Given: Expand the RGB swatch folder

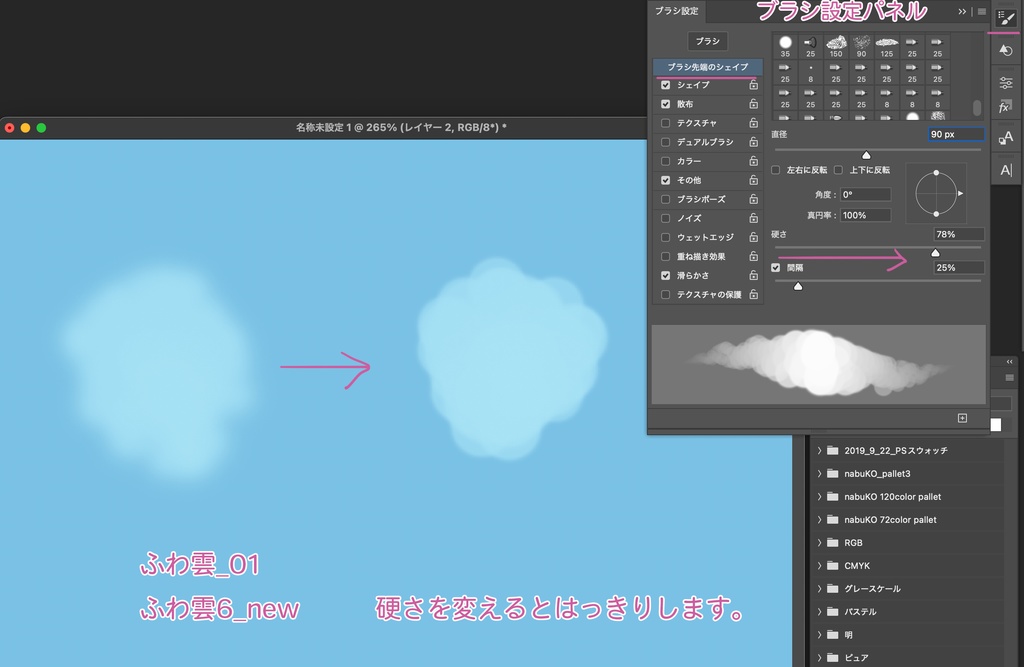Looking at the screenshot, I should [820, 542].
